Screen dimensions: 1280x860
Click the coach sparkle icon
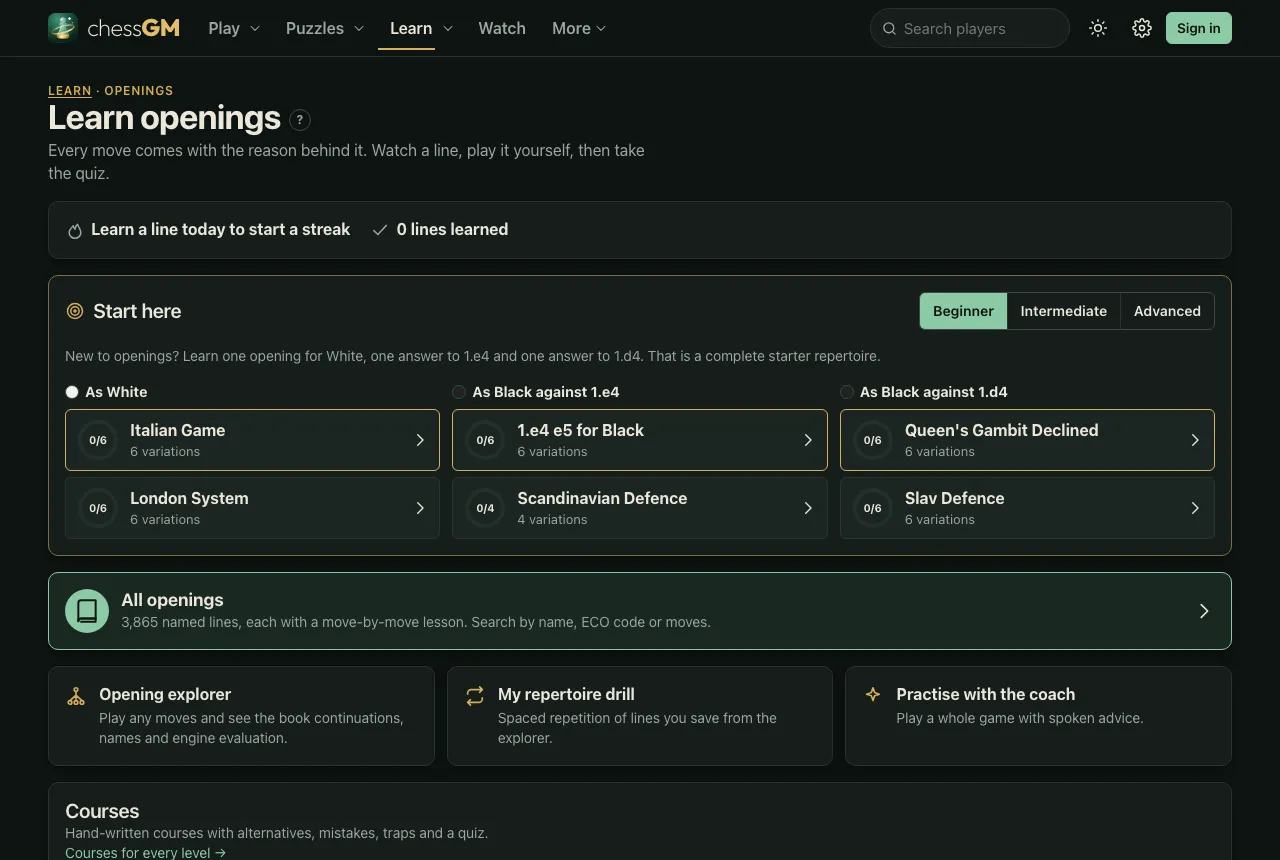pyautogui.click(x=873, y=694)
